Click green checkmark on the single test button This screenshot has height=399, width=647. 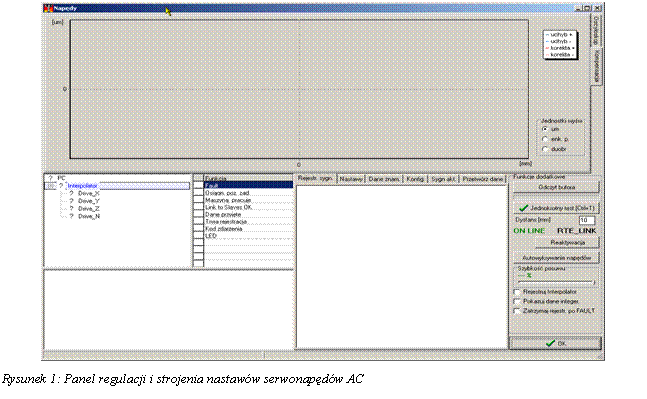(x=523, y=208)
